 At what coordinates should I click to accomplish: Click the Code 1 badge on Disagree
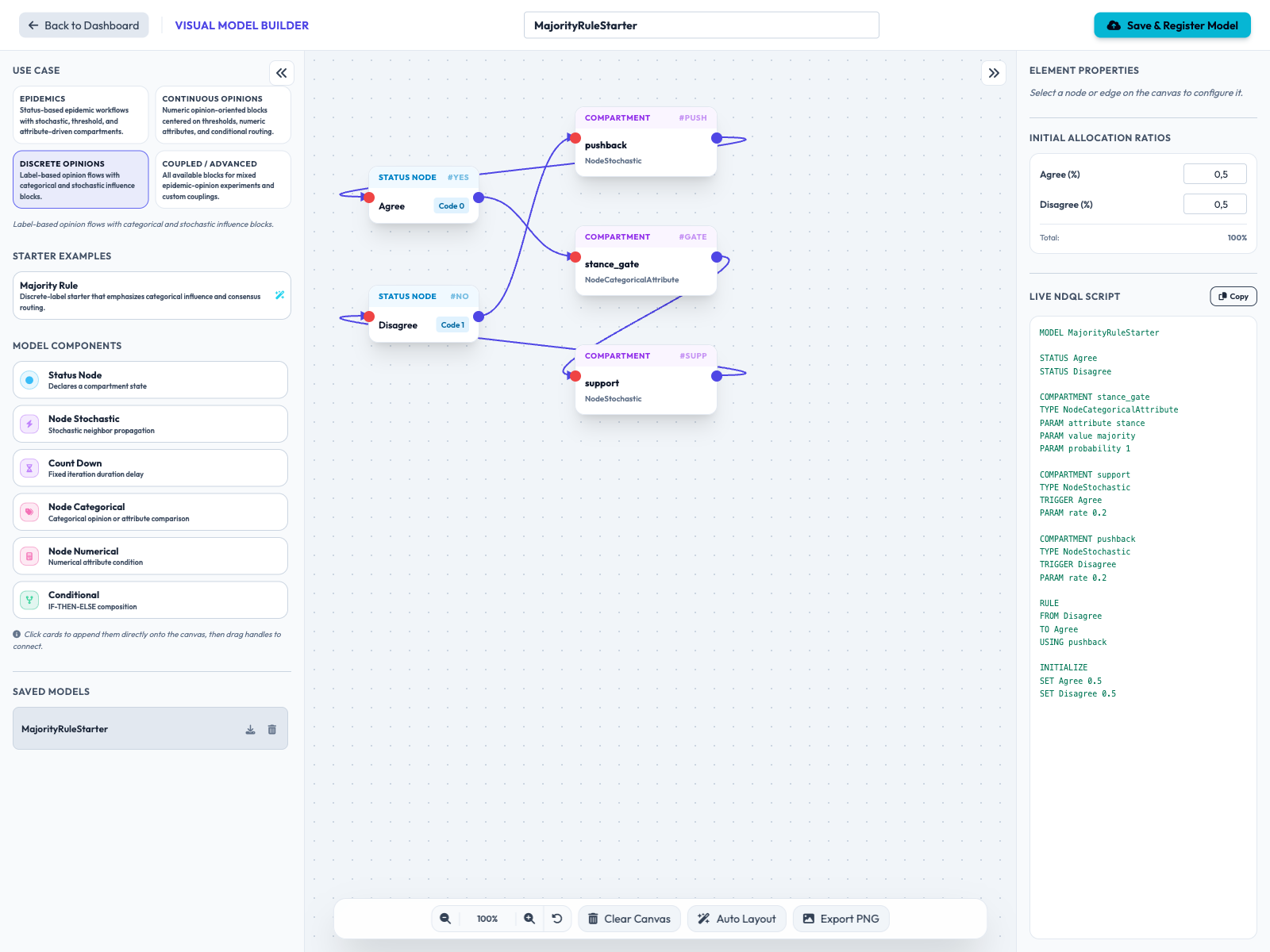[453, 325]
